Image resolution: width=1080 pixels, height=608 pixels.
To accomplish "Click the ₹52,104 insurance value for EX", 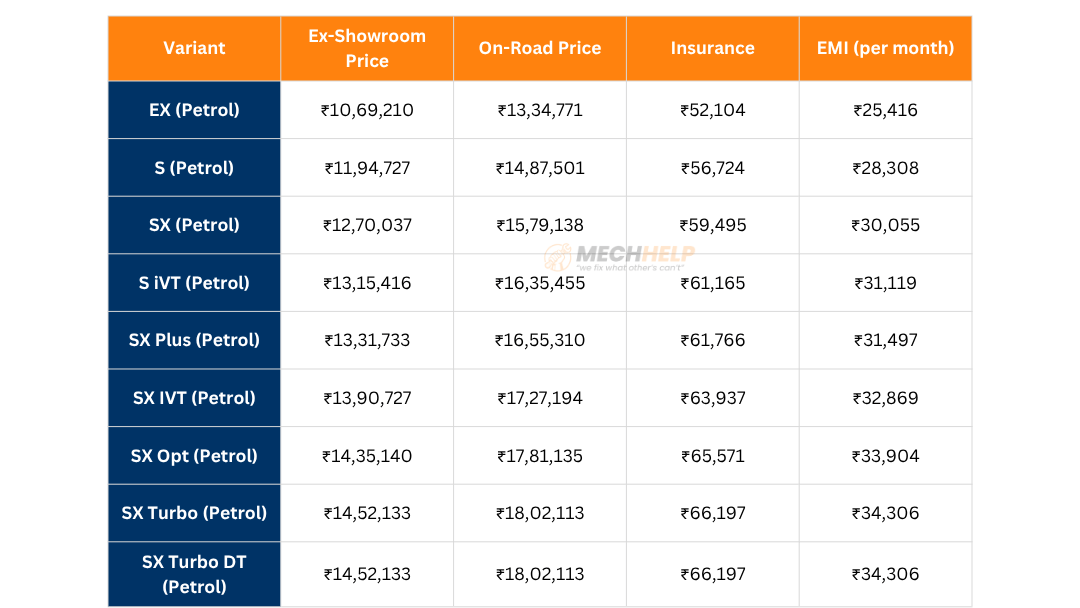I will tap(712, 110).
